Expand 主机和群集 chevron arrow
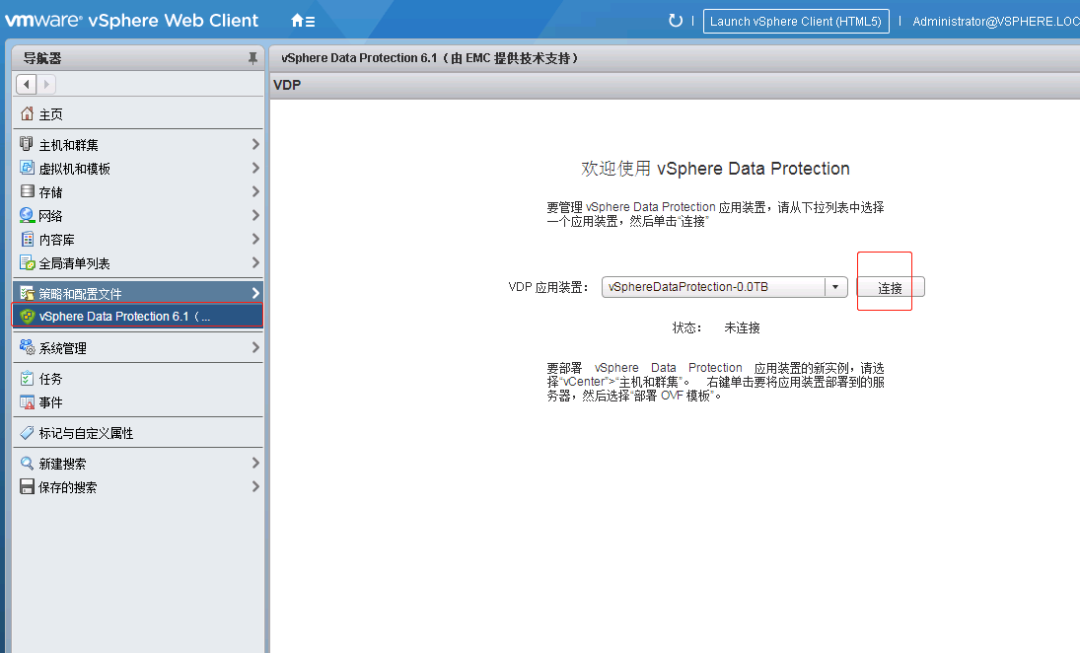This screenshot has height=653, width=1080. point(255,144)
